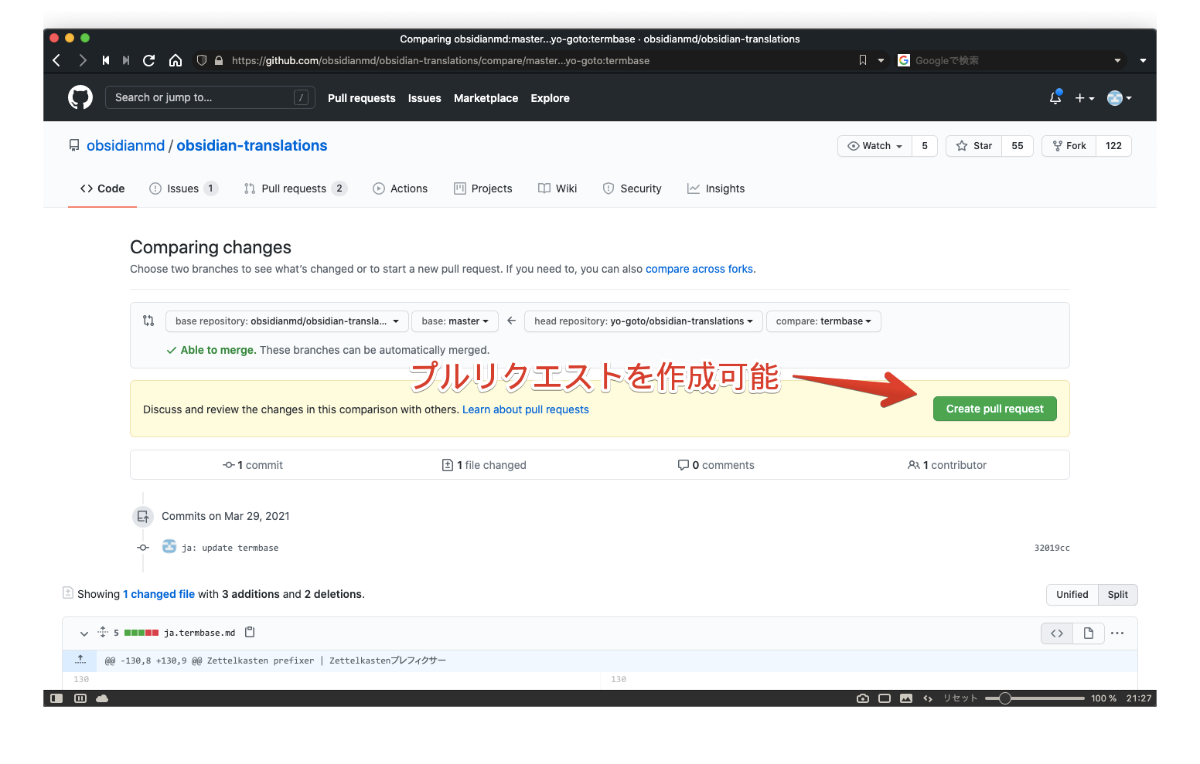Open the browser home page icon
This screenshot has width=1200, height=764.
(175, 60)
